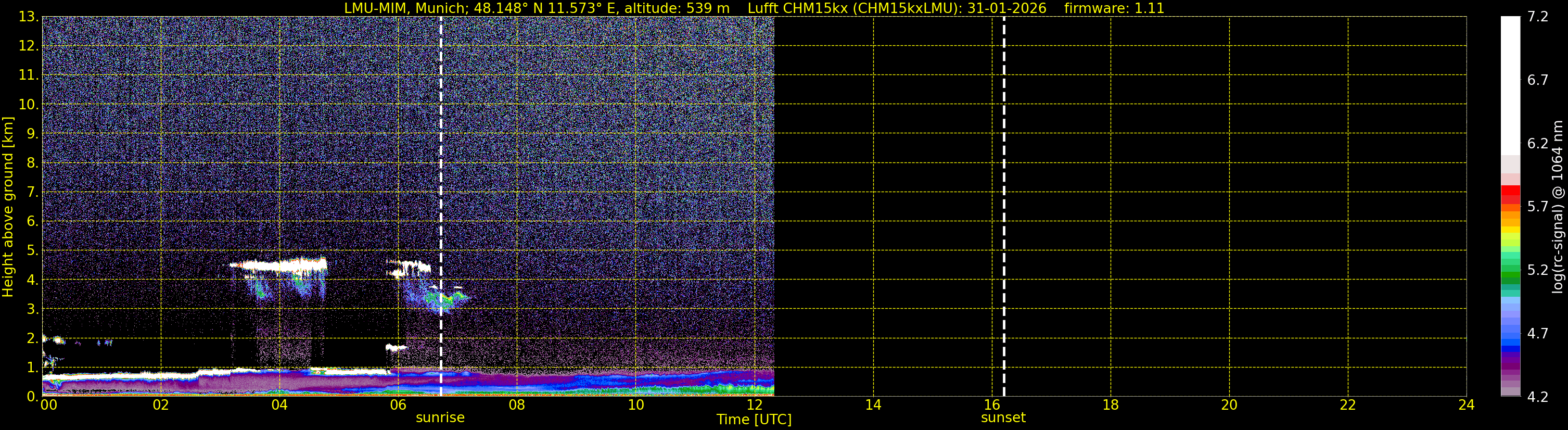1568x430 pixels.
Task: Click the colorbar value '5.2'
Action: pyautogui.click(x=1538, y=270)
